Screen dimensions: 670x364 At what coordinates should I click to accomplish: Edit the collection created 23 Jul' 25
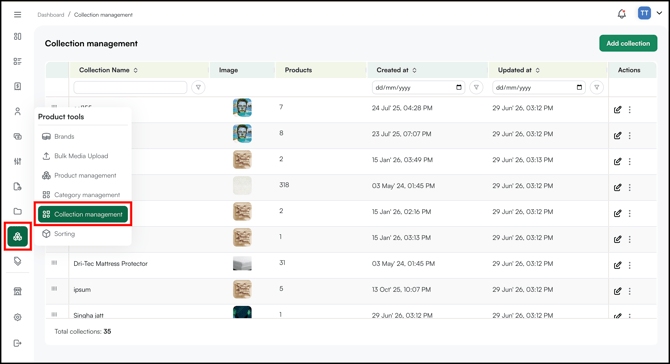click(617, 135)
